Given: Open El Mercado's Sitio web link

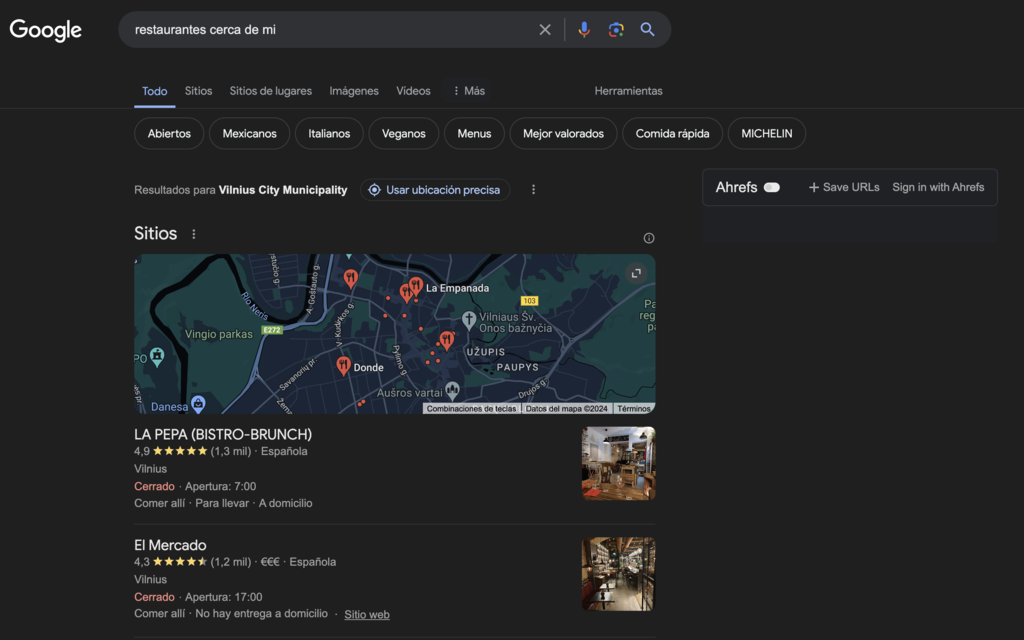Looking at the screenshot, I should [366, 614].
